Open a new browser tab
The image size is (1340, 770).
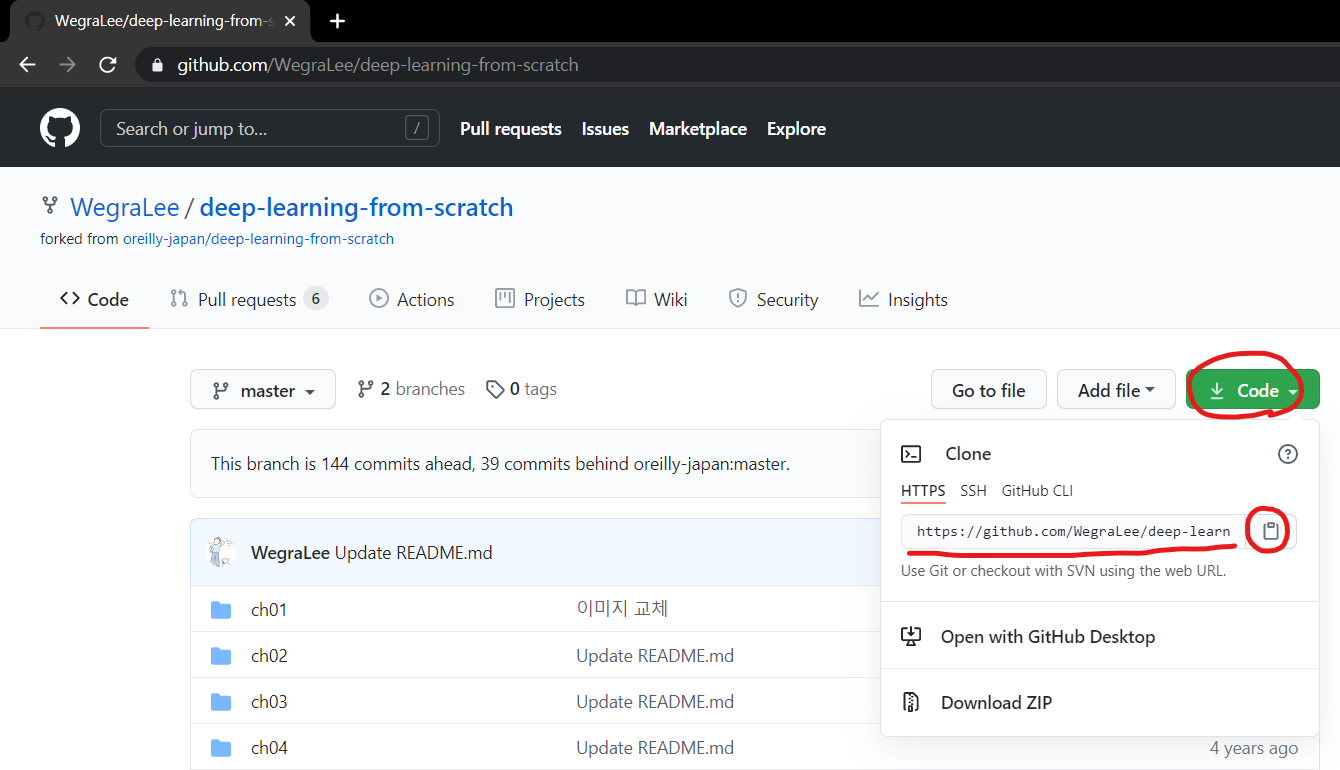tap(337, 21)
